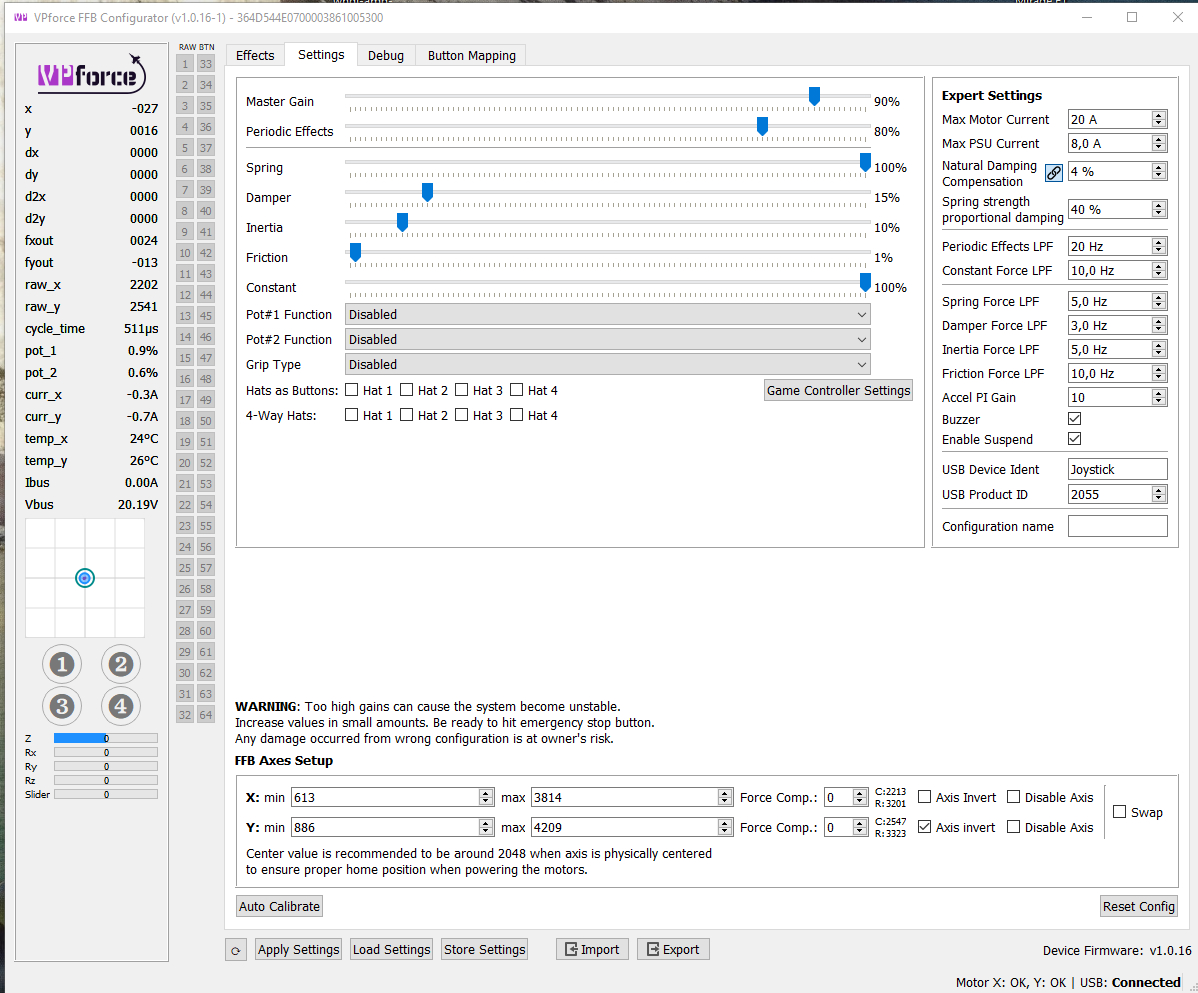The width and height of the screenshot is (1198, 993).
Task: Click the Configuration name input field
Action: pos(1117,525)
